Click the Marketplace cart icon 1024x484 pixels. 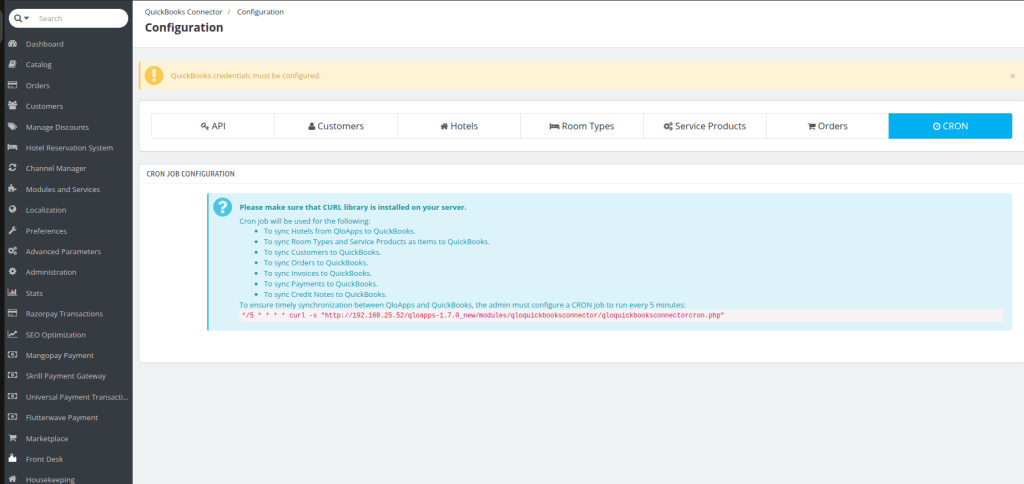tap(12, 438)
